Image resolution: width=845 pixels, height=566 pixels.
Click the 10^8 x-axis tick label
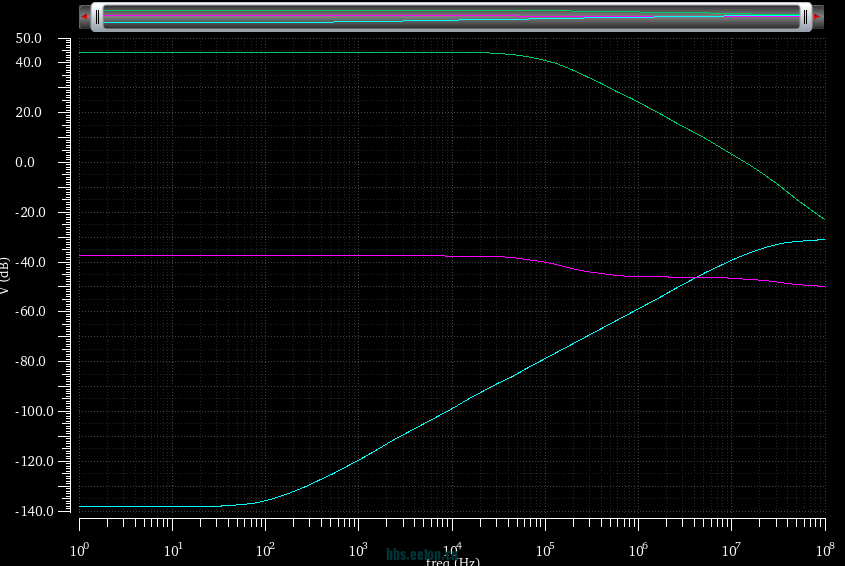pos(825,550)
